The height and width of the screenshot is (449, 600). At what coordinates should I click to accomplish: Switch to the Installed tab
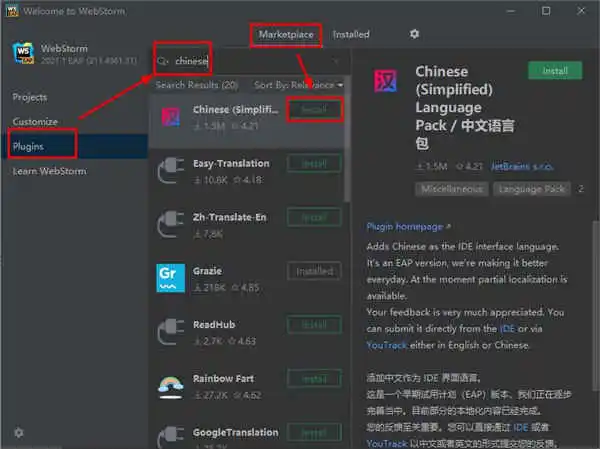tap(351, 34)
